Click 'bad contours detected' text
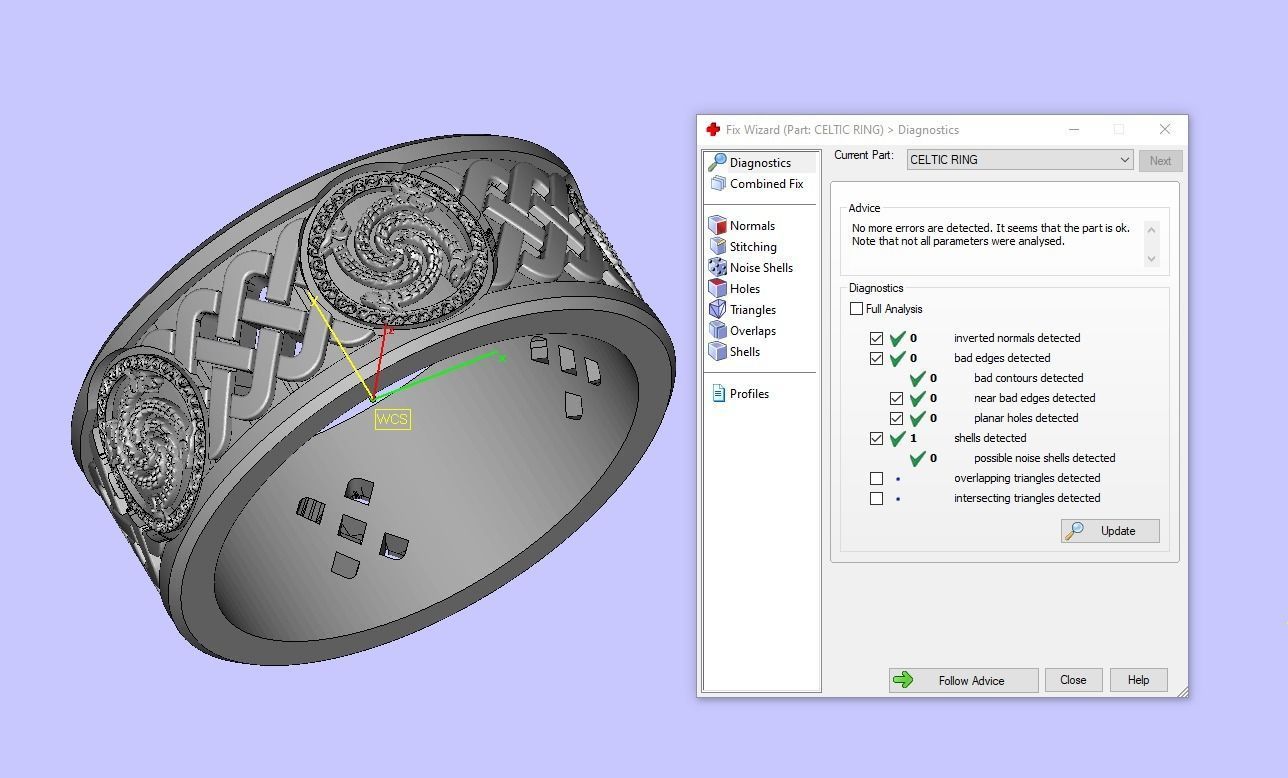 (x=1029, y=378)
